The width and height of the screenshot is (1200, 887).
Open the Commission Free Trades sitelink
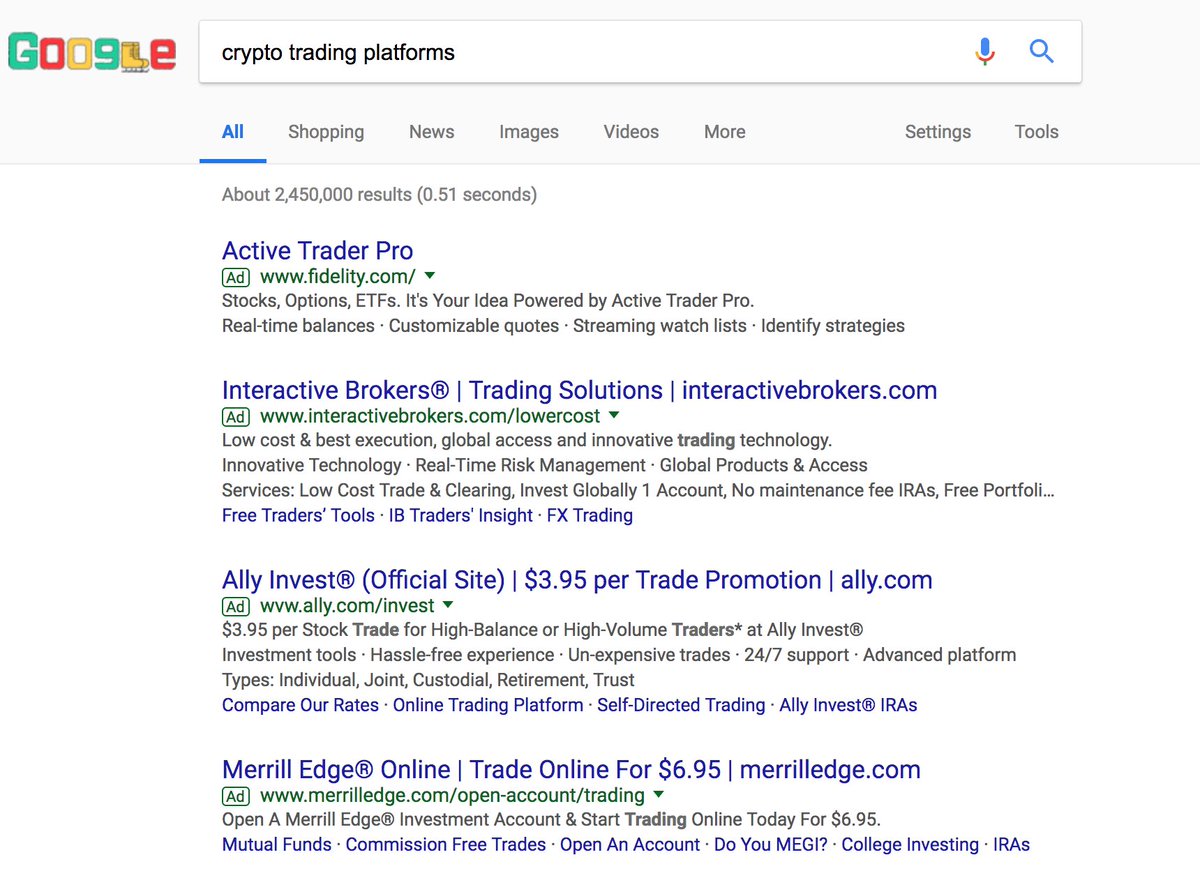point(446,845)
